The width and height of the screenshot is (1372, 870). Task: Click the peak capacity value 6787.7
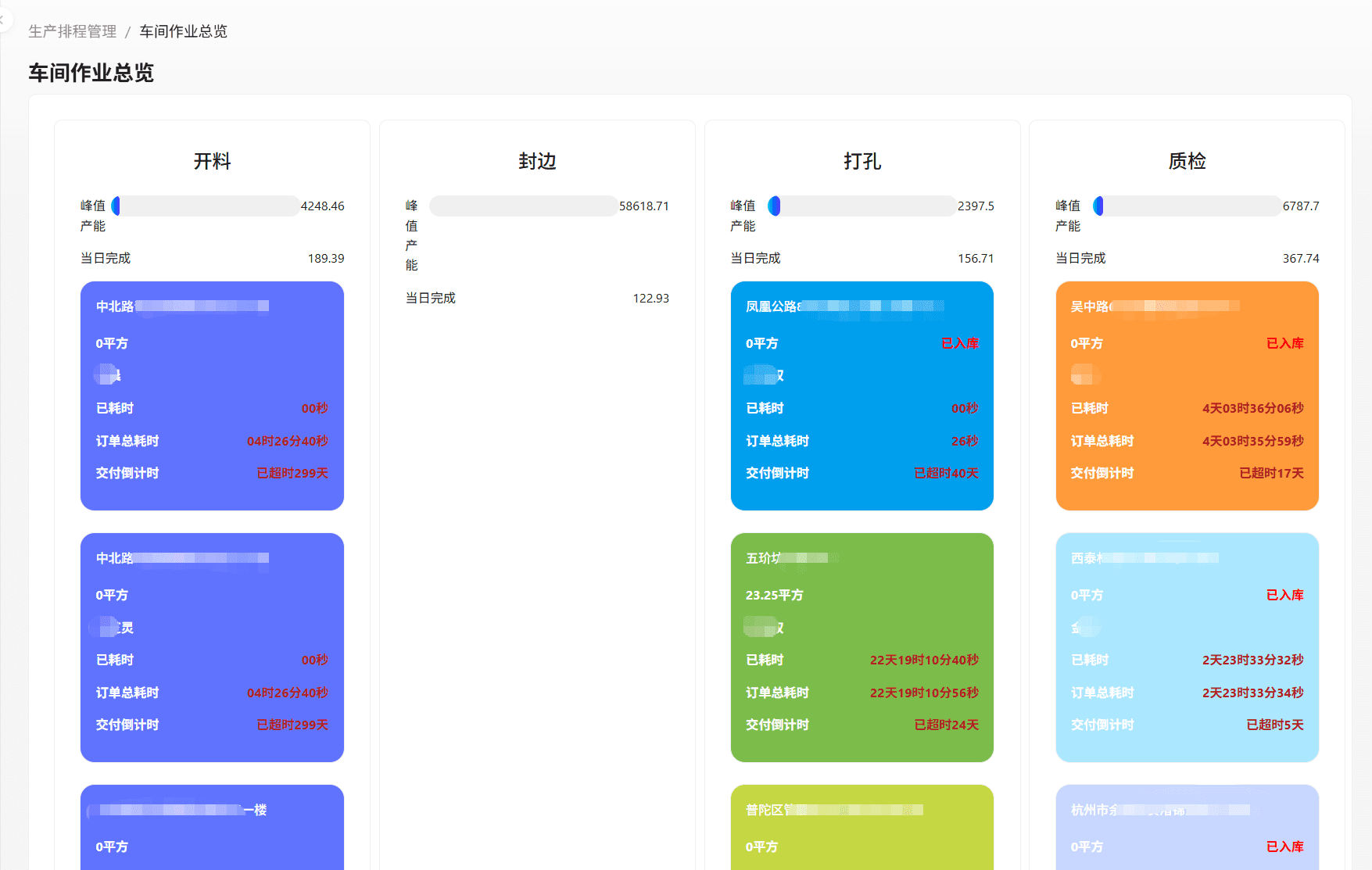pyautogui.click(x=1301, y=206)
